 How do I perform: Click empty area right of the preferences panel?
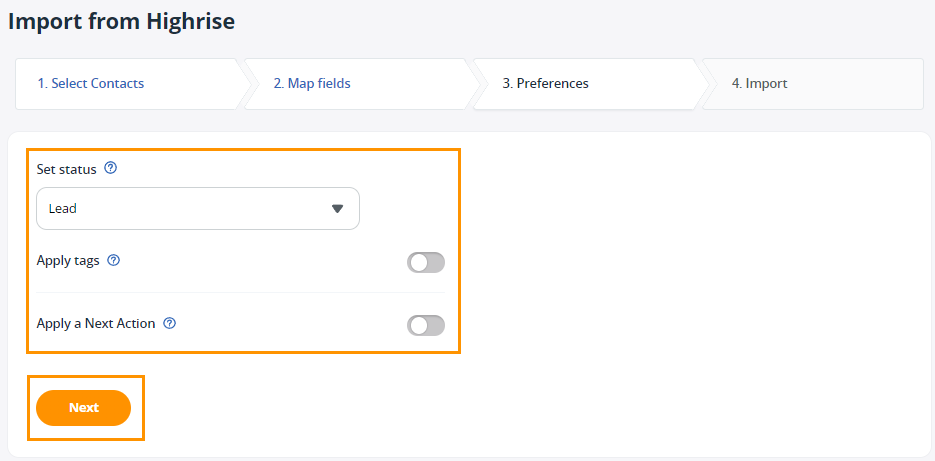coord(692,268)
